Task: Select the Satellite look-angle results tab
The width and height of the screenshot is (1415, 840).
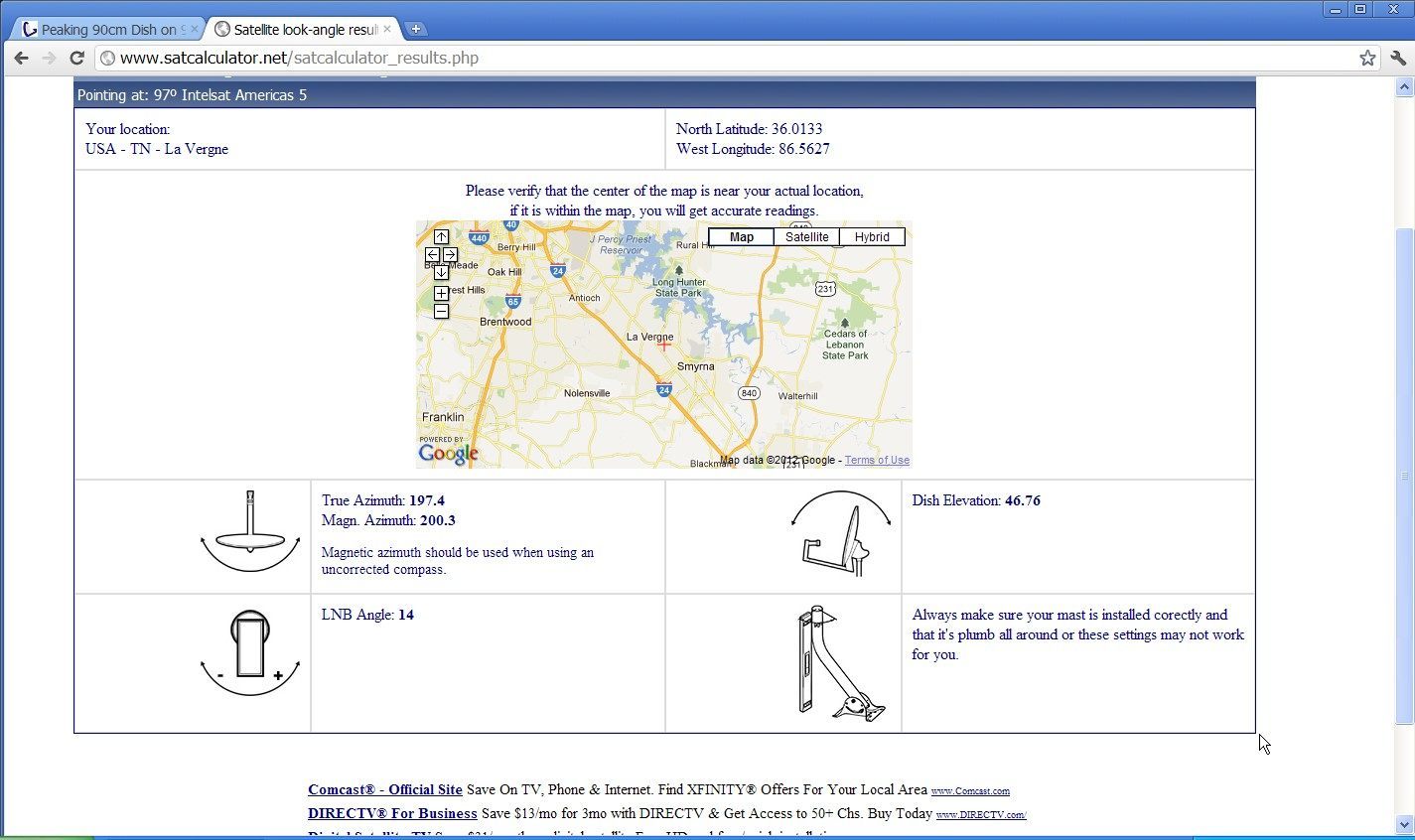Action: [x=303, y=29]
